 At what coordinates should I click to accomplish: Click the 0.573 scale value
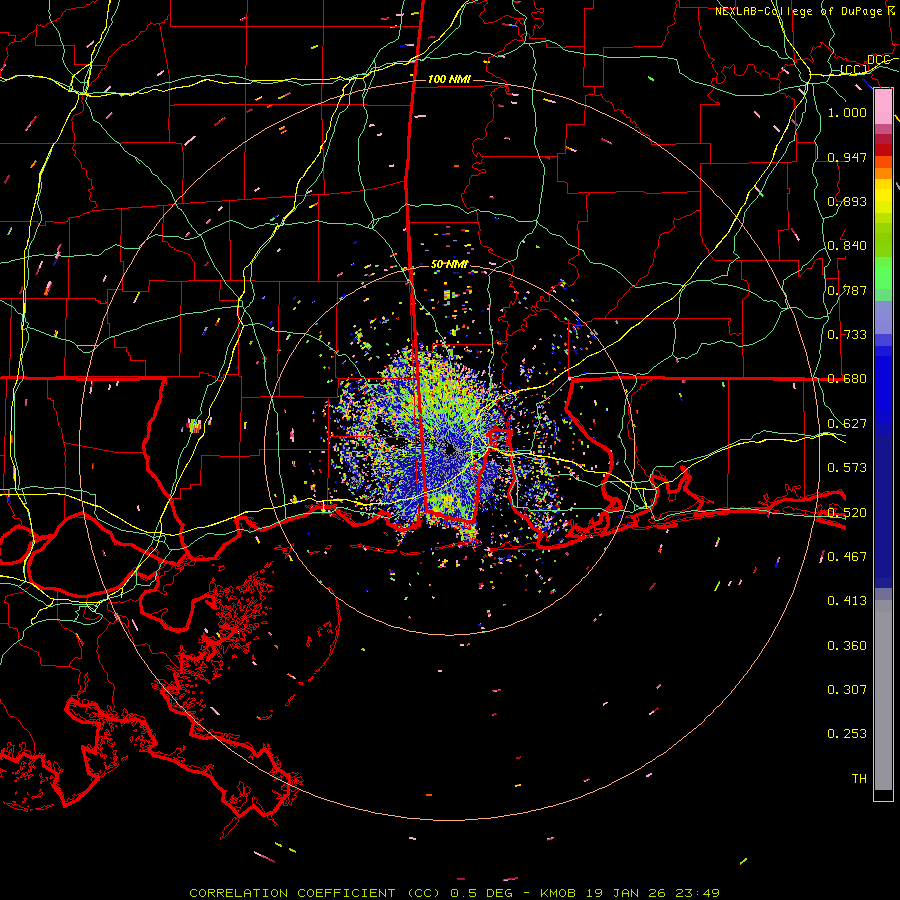click(847, 467)
